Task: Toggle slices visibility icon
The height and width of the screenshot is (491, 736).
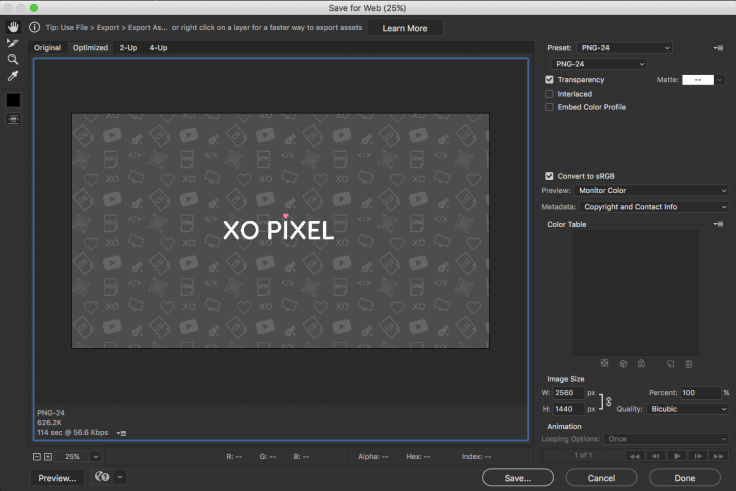Action: click(13, 119)
